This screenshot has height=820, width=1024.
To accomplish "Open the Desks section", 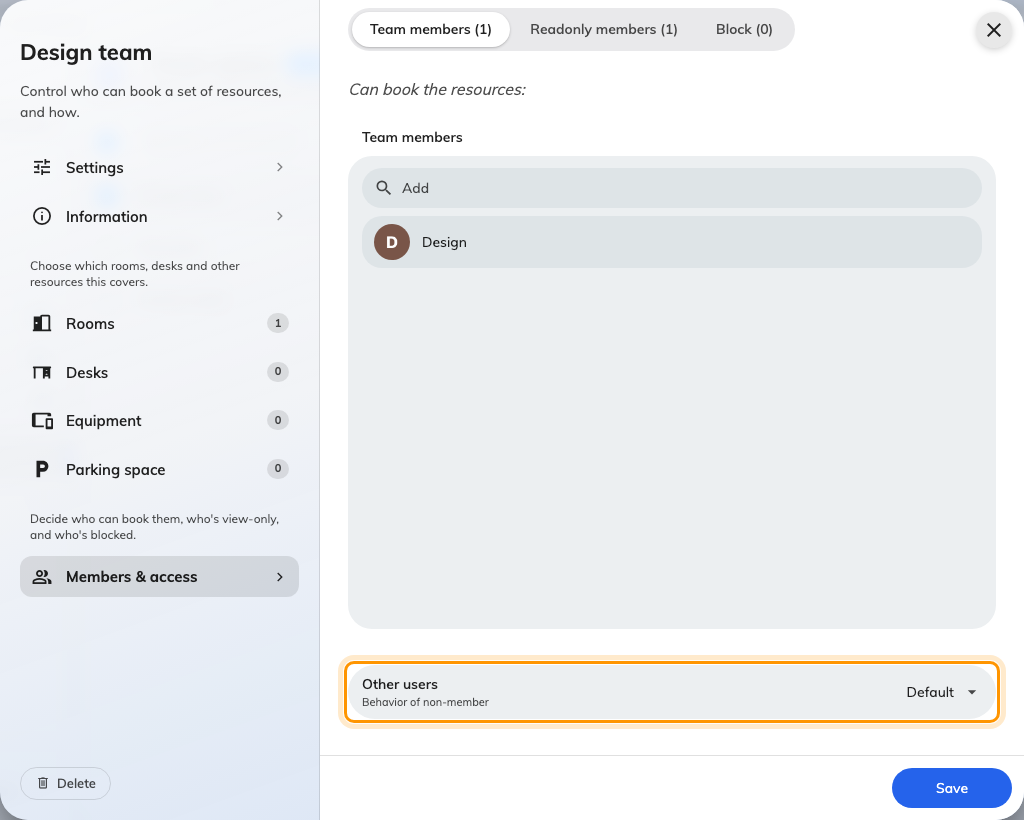I will tap(159, 372).
